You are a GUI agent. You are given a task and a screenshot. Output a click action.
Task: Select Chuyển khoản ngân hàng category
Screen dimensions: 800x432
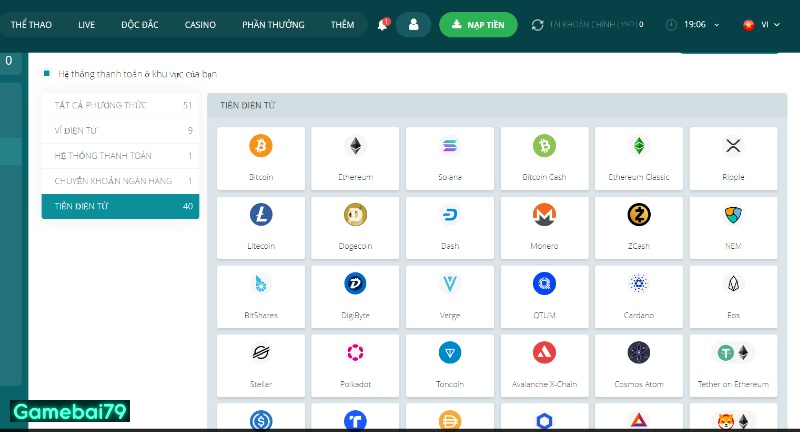pyautogui.click(x=120, y=181)
